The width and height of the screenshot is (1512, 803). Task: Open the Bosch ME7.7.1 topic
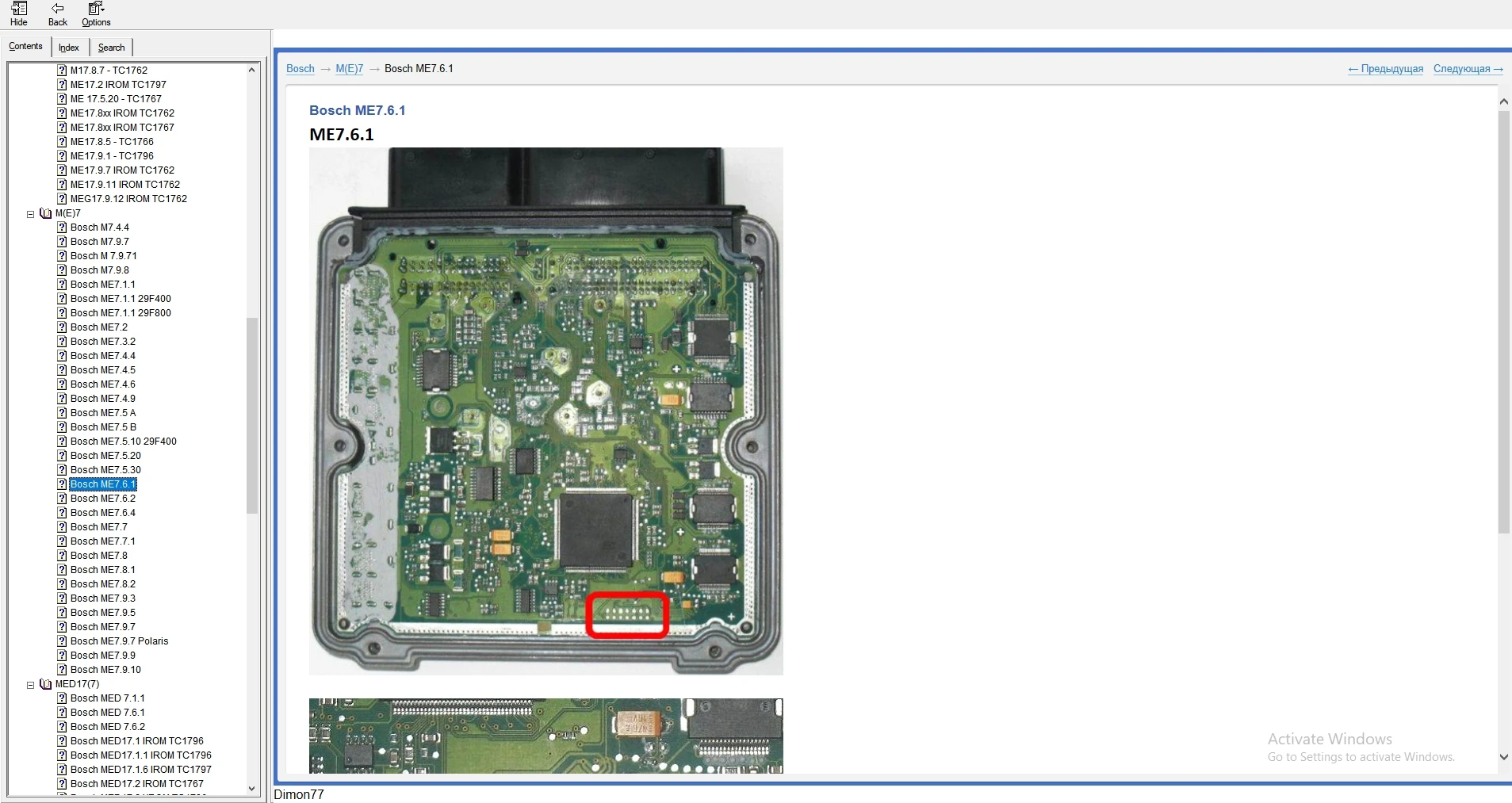pos(103,541)
